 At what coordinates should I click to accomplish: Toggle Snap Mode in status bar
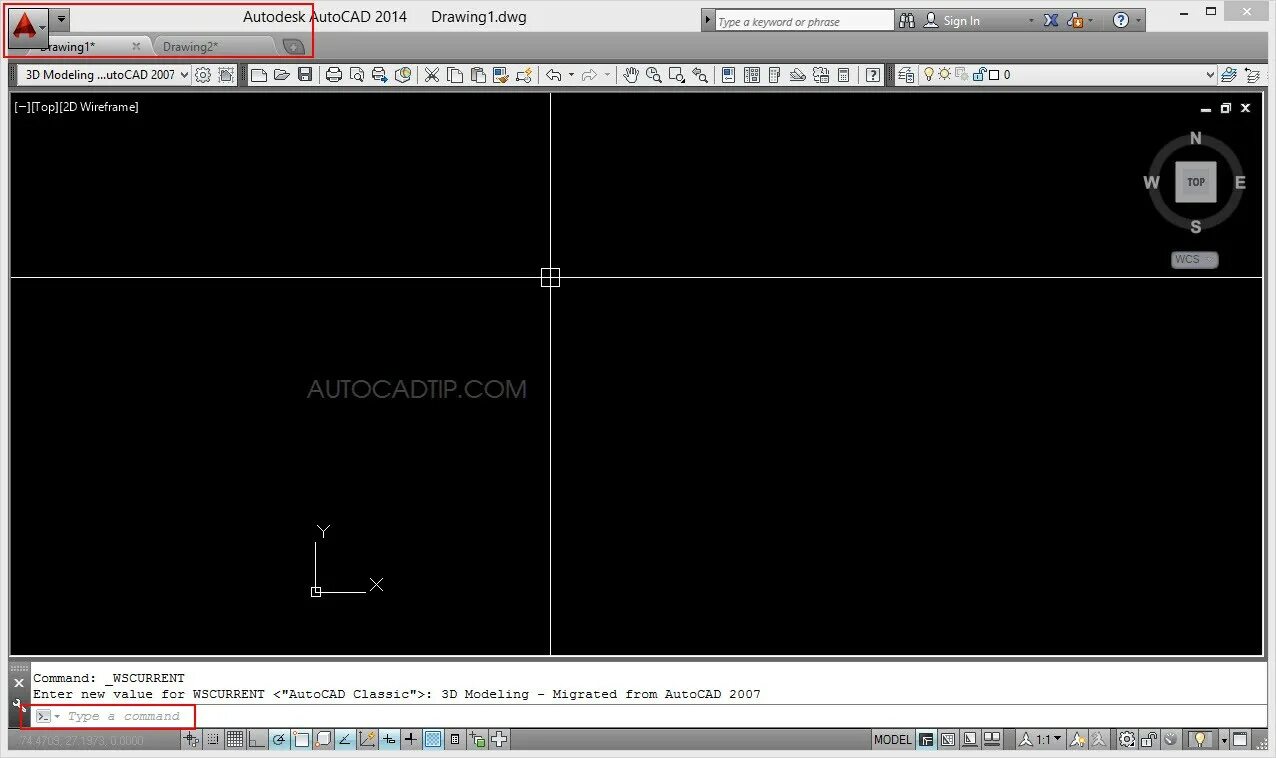(x=213, y=740)
